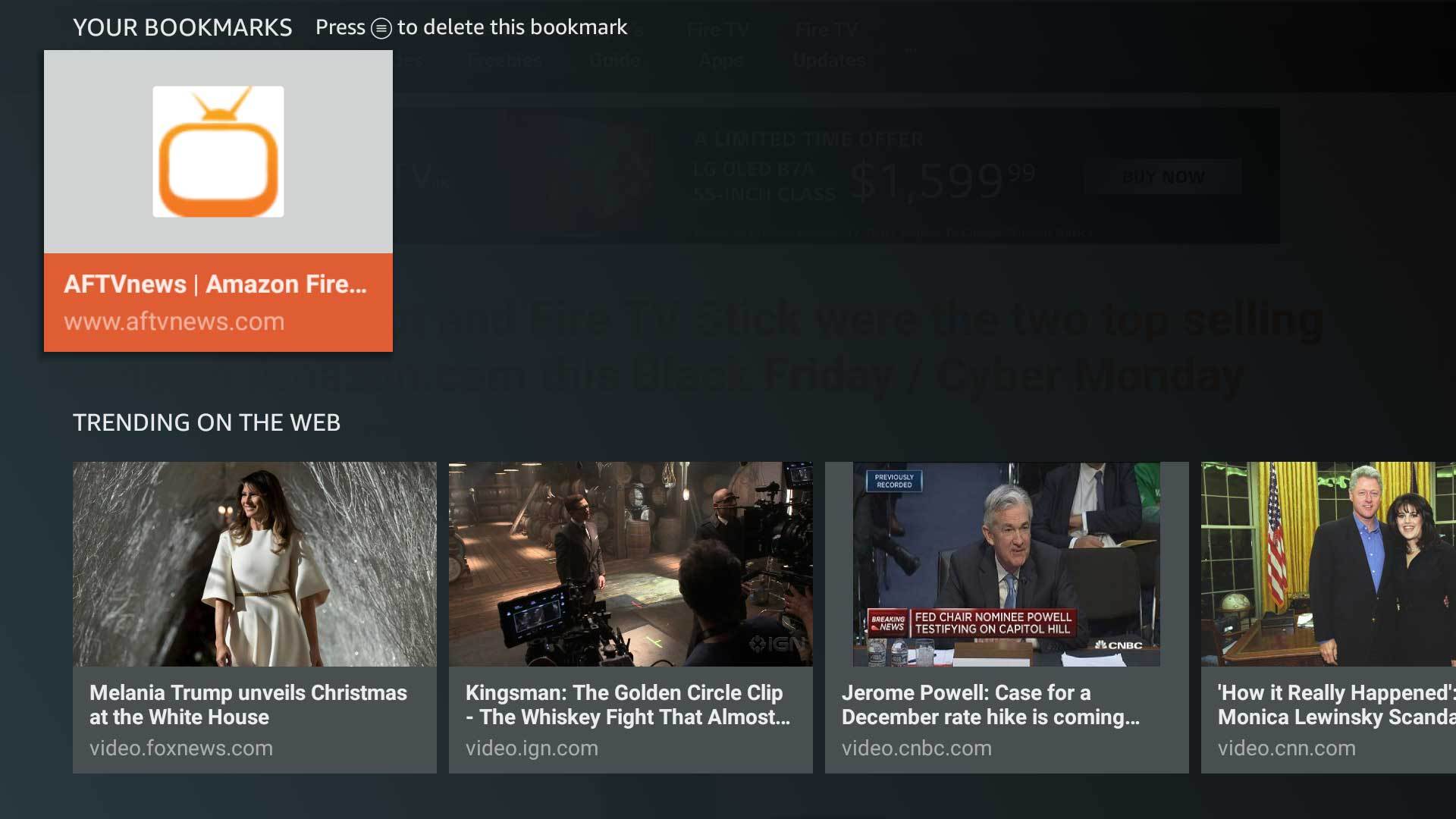The width and height of the screenshot is (1456, 819).
Task: Click the www.aftvnews.com bookmark URL
Action: tap(174, 322)
